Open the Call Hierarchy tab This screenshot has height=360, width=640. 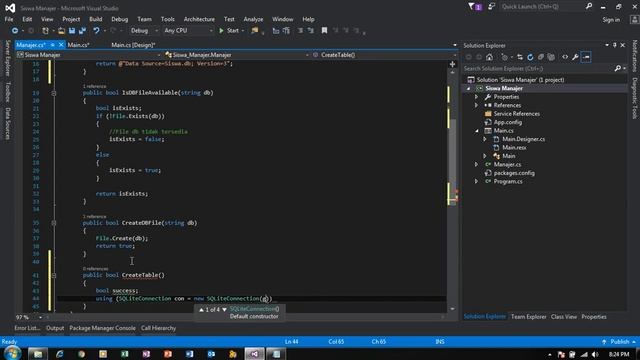pos(158,328)
